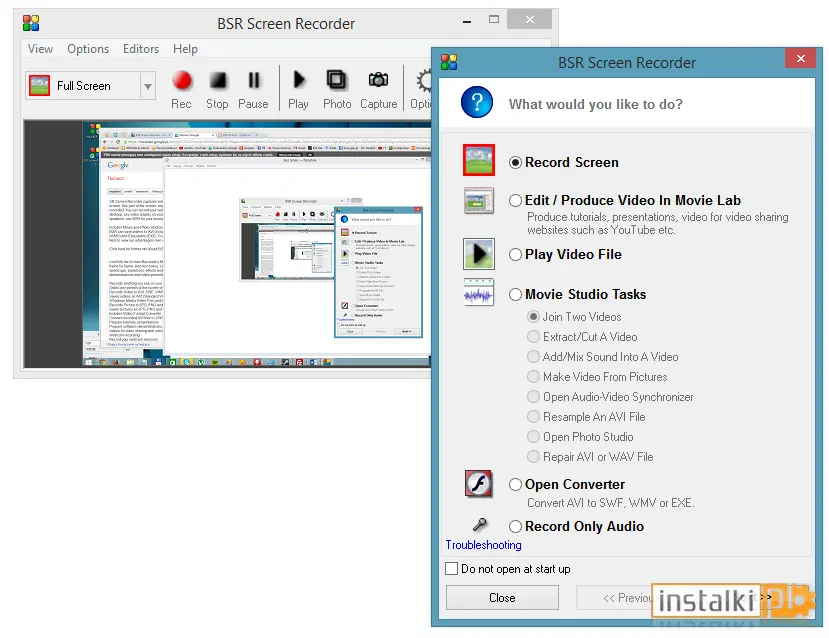The image size is (829, 638).
Task: Close the dialog with red X button
Action: point(800,58)
